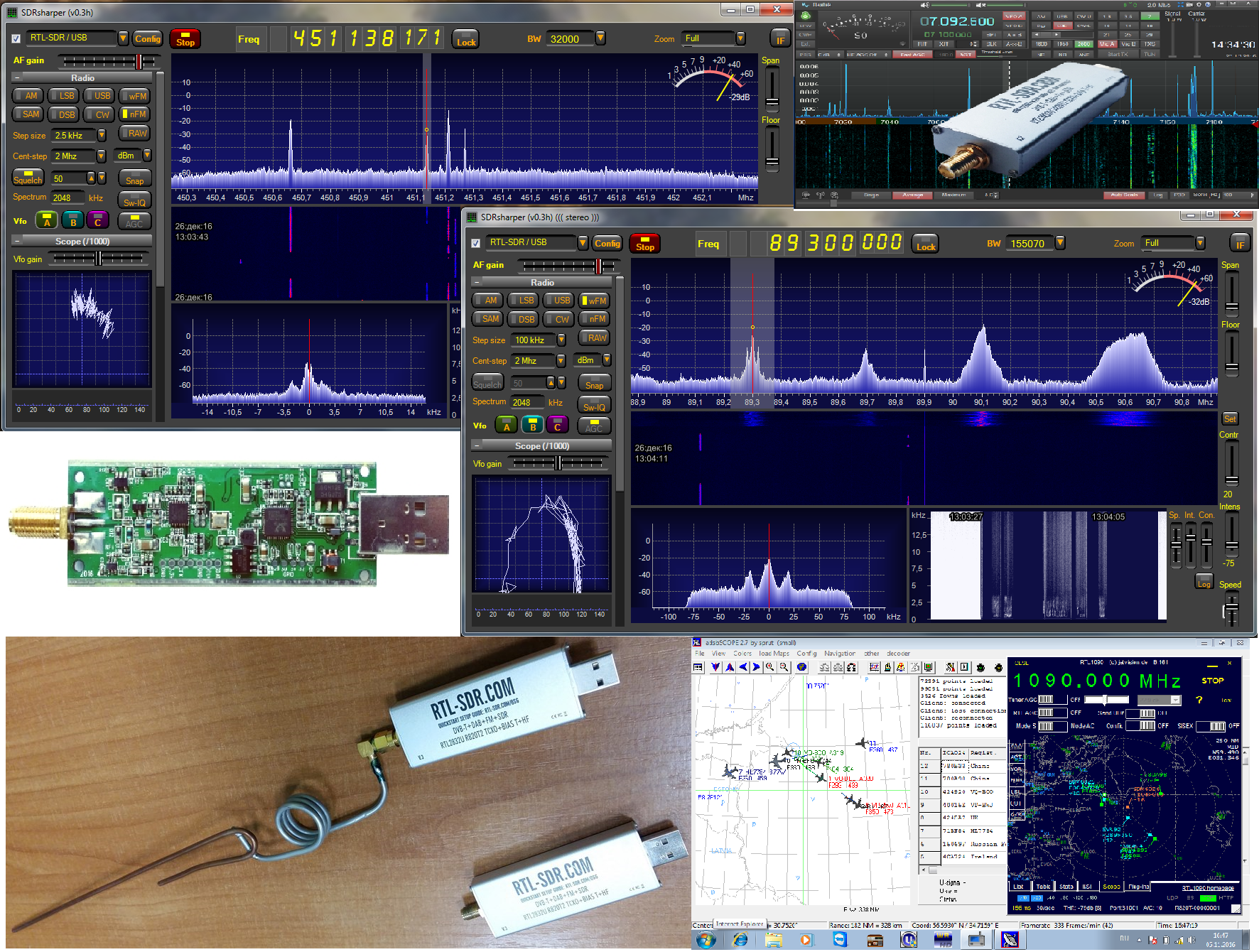Expand the BW 155070 dropdown arrow
This screenshot has width=1259, height=952.
tap(1060, 243)
